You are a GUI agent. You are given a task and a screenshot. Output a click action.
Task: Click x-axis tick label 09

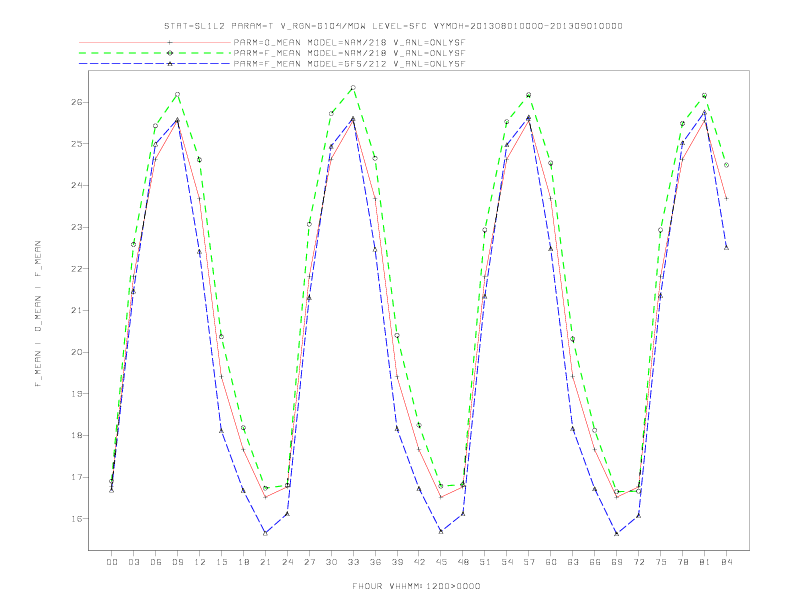click(x=177, y=562)
